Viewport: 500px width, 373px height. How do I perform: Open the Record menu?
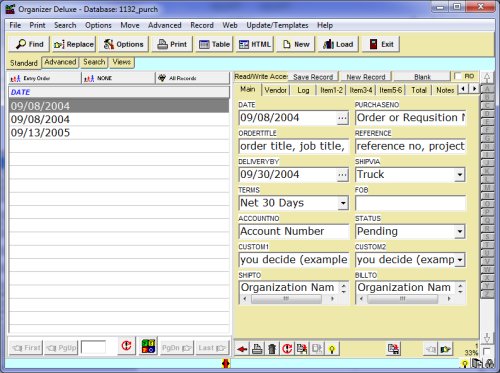coord(202,25)
